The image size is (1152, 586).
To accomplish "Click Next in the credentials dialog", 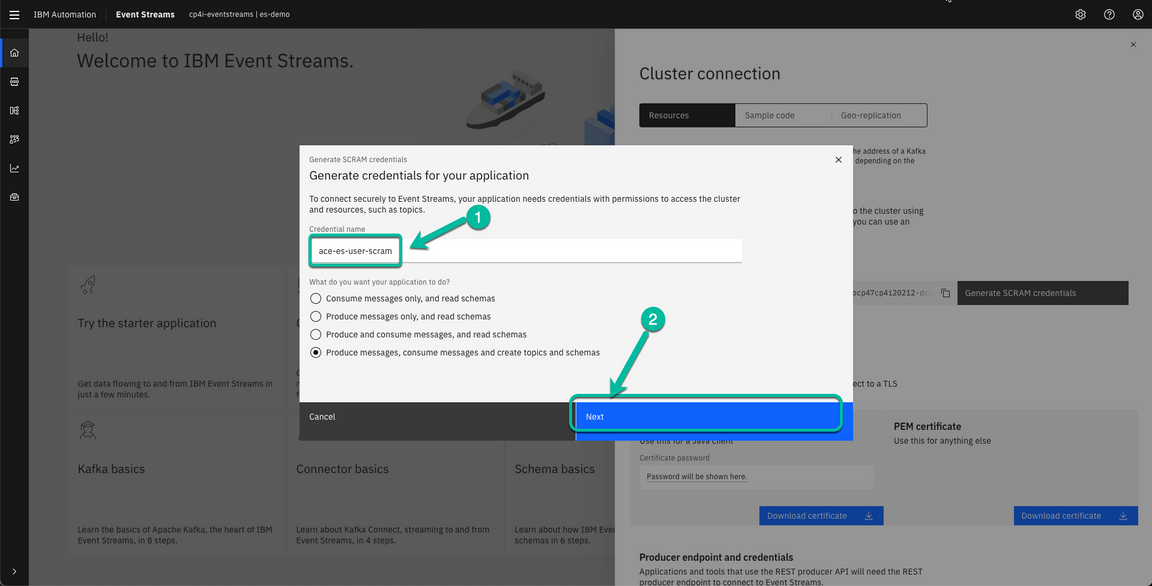I will click(x=707, y=416).
